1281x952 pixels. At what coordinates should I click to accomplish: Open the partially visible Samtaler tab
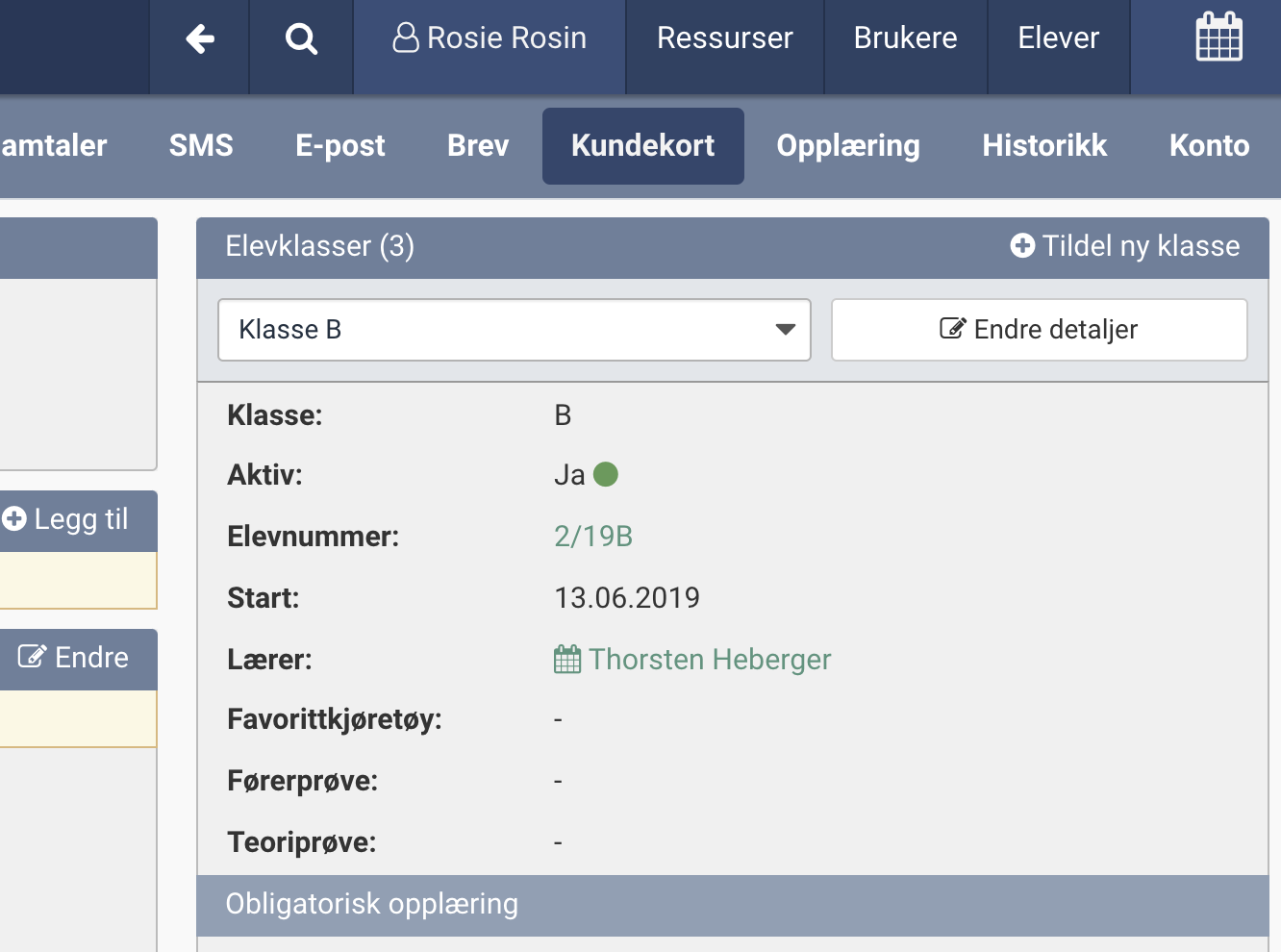pyautogui.click(x=54, y=145)
